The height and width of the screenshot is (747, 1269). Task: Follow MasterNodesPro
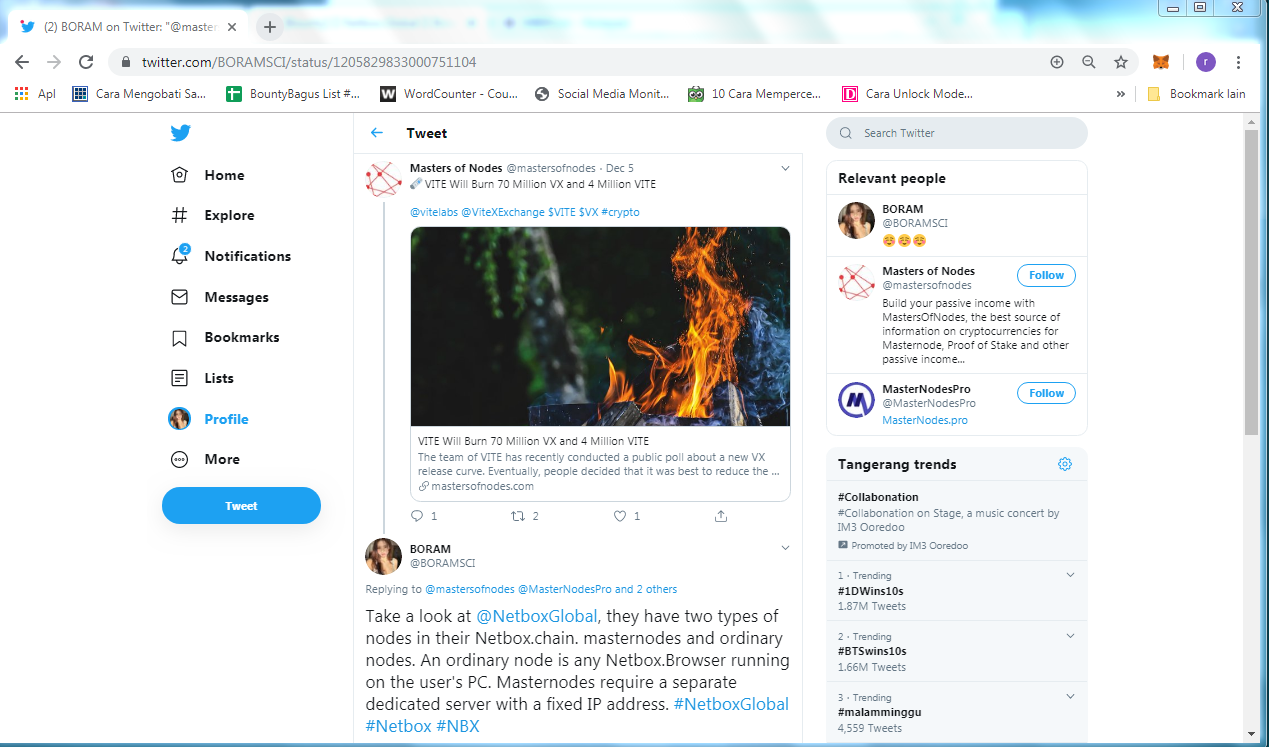[x=1046, y=393]
